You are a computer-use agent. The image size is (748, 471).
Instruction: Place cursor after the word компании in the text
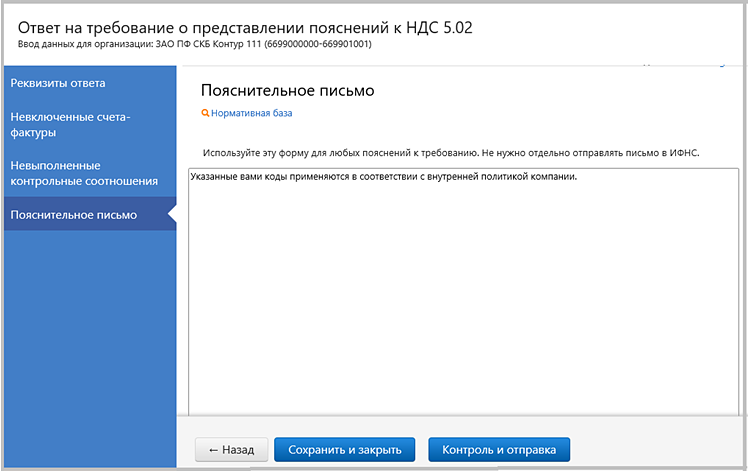tap(578, 177)
